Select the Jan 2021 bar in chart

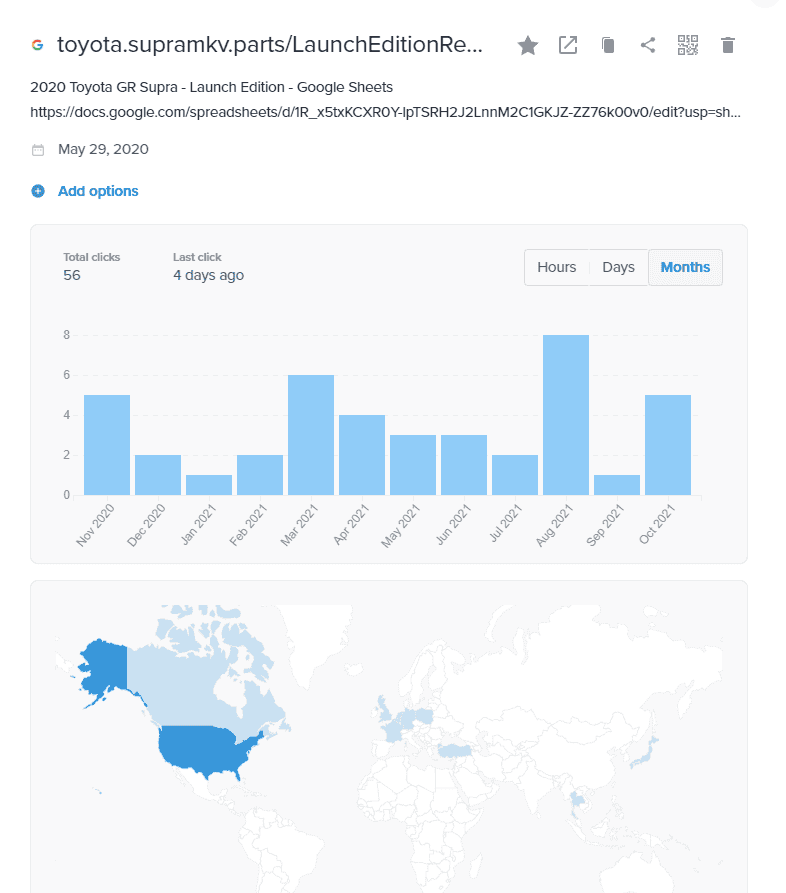click(x=209, y=485)
